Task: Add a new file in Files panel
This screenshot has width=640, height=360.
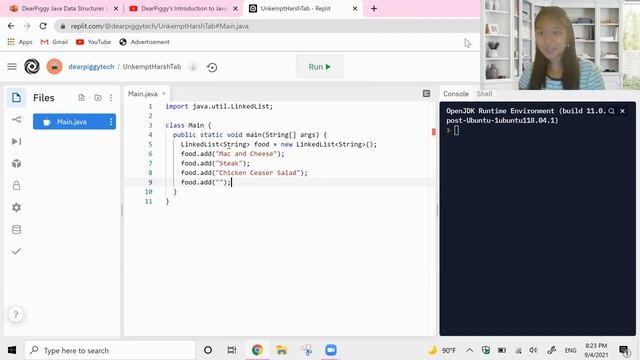Action: tap(81, 98)
